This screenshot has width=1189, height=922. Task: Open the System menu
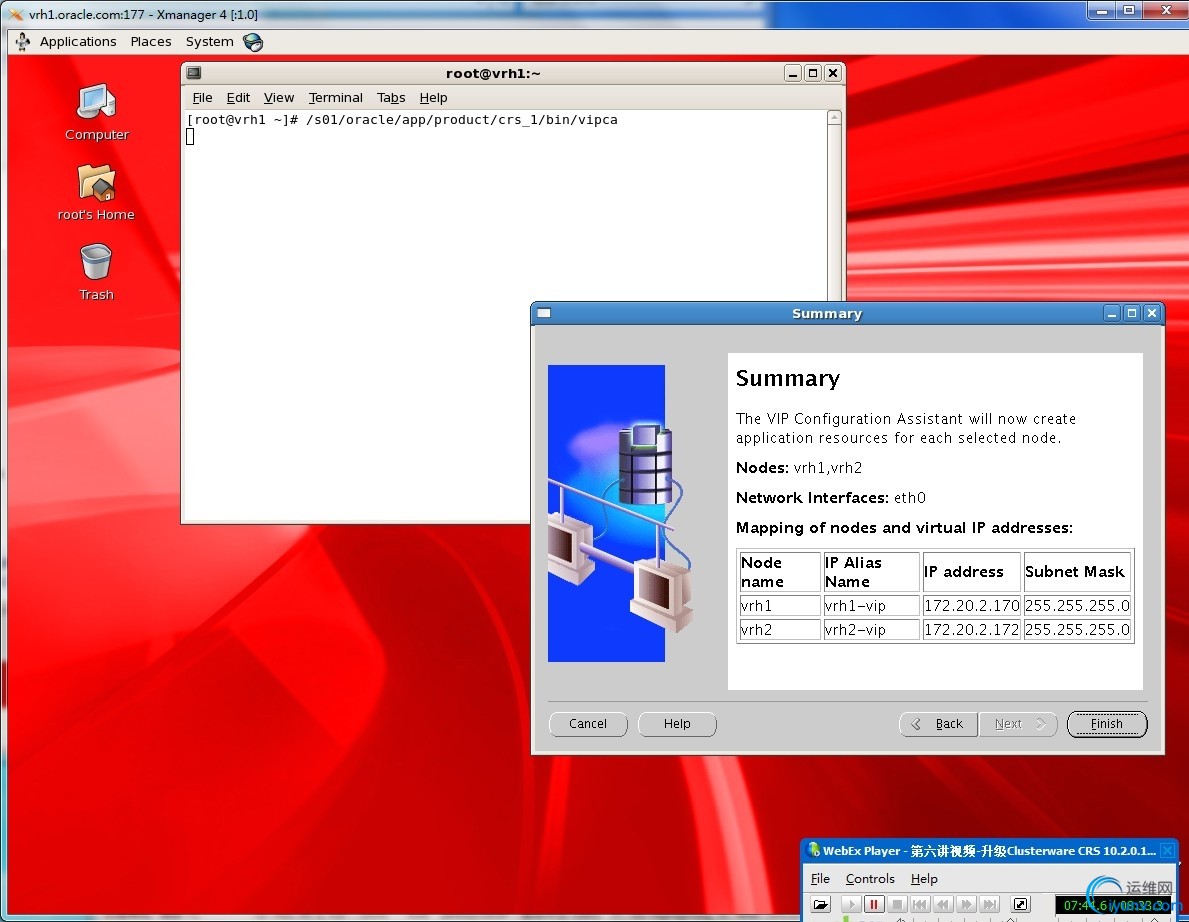click(209, 42)
